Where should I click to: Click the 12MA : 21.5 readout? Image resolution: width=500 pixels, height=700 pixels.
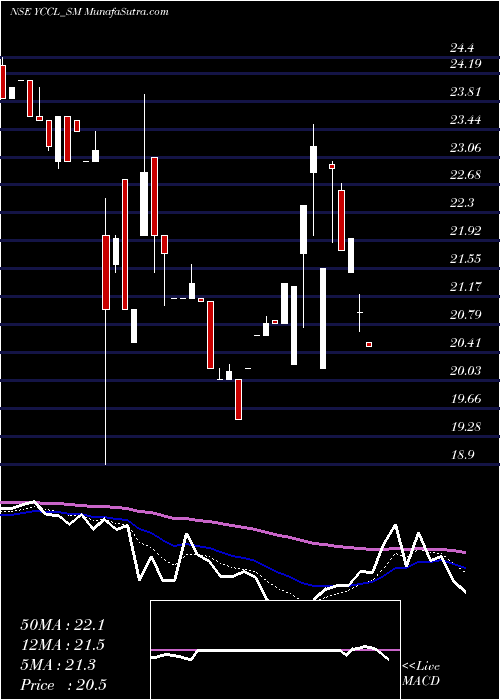62,645
